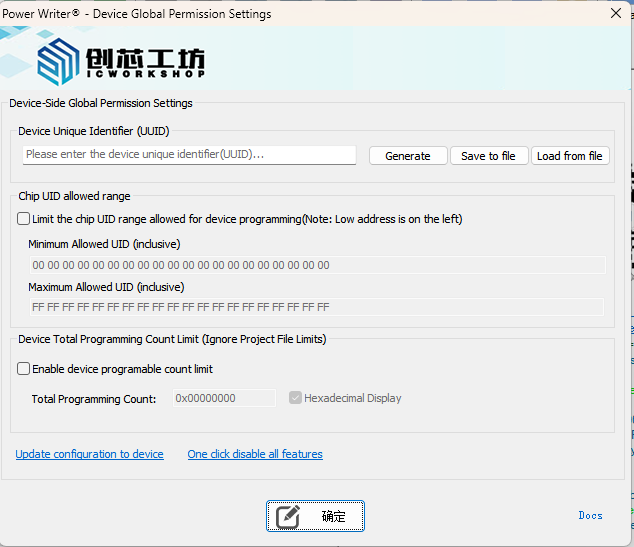
Task: Click the confirm 确定 button
Action: coord(315,516)
